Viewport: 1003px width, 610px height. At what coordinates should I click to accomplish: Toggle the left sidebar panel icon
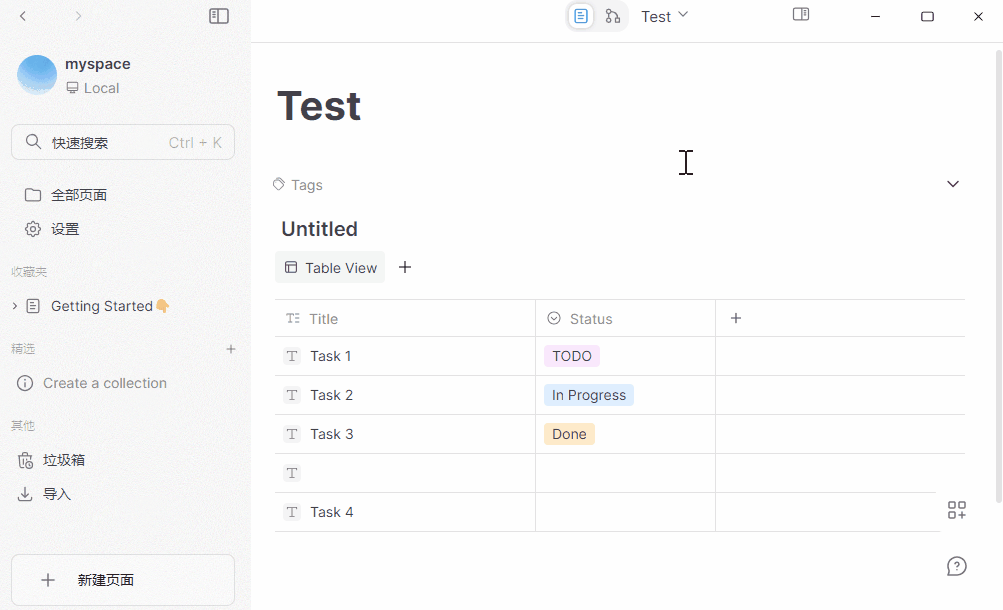pyautogui.click(x=219, y=16)
